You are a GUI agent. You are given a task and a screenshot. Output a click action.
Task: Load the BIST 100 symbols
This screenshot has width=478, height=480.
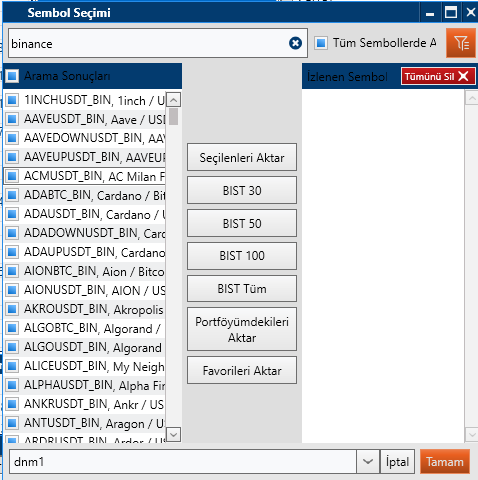tap(242, 256)
